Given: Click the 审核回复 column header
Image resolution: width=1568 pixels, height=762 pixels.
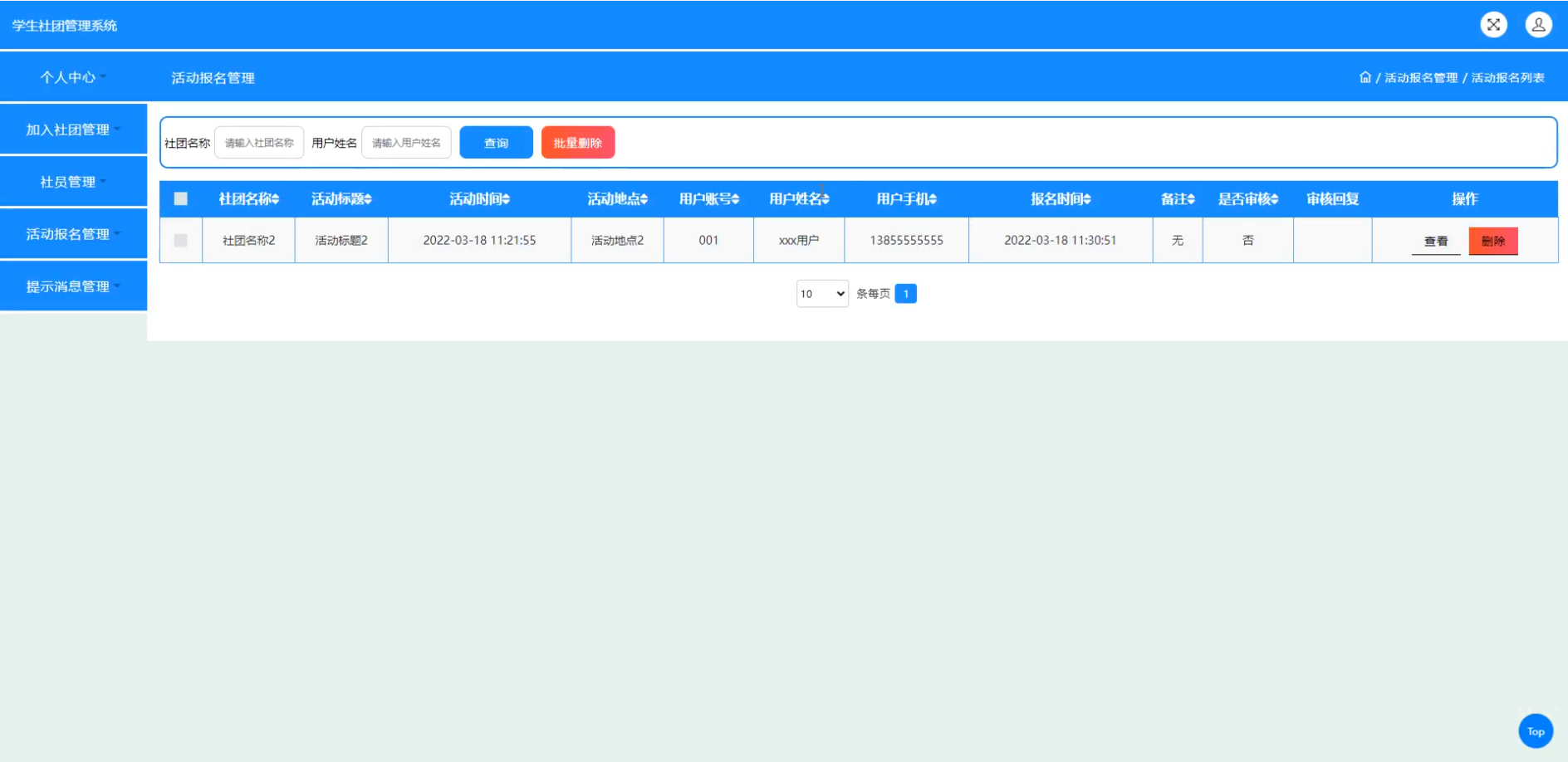Looking at the screenshot, I should pyautogui.click(x=1332, y=199).
